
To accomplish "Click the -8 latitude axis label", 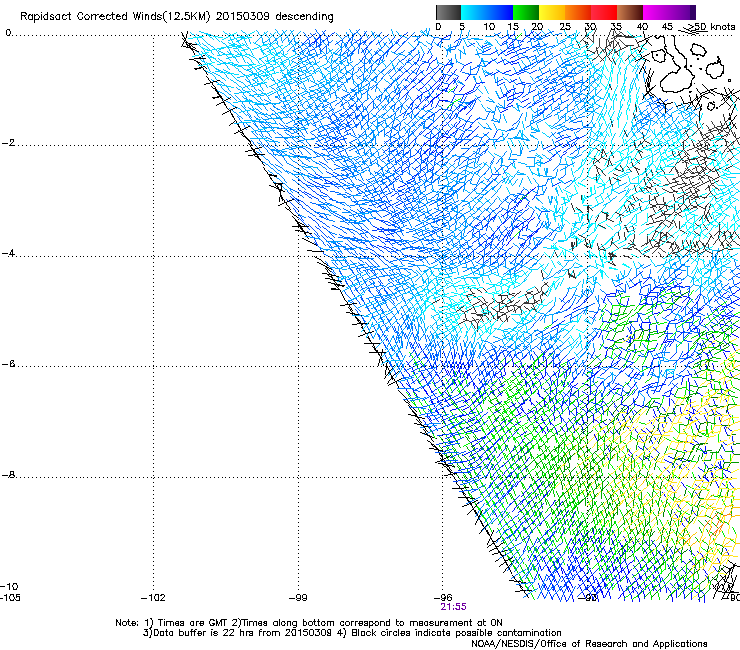I will pyautogui.click(x=8, y=475).
